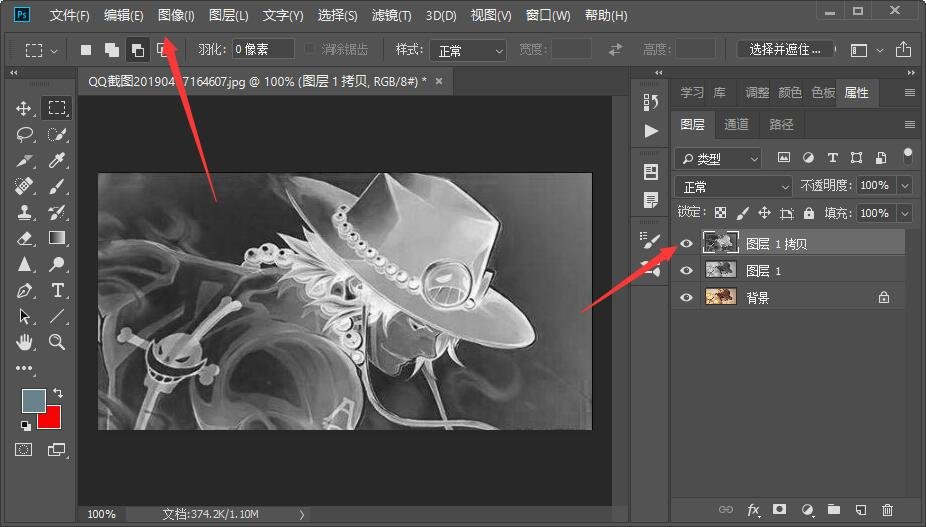Select the Rectangular Marquee tool

tap(57, 108)
